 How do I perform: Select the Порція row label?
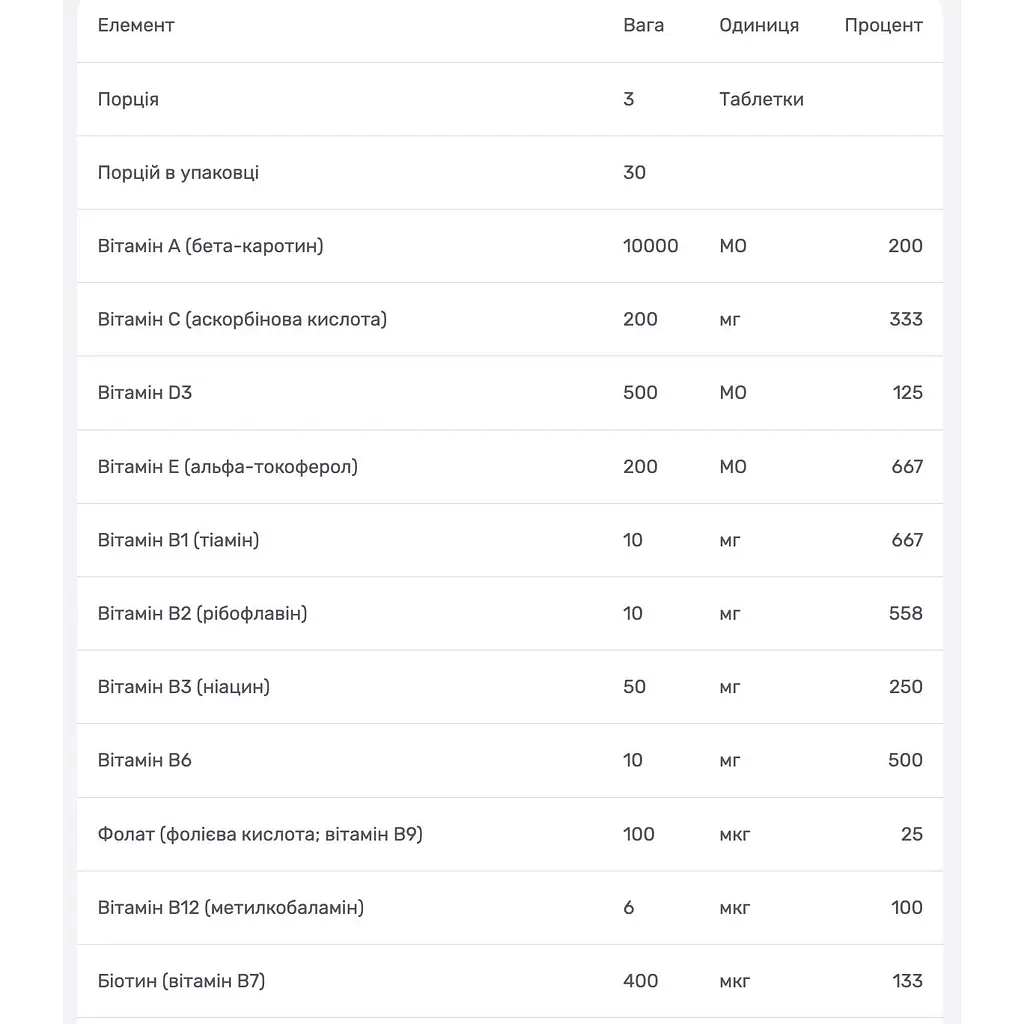point(128,99)
